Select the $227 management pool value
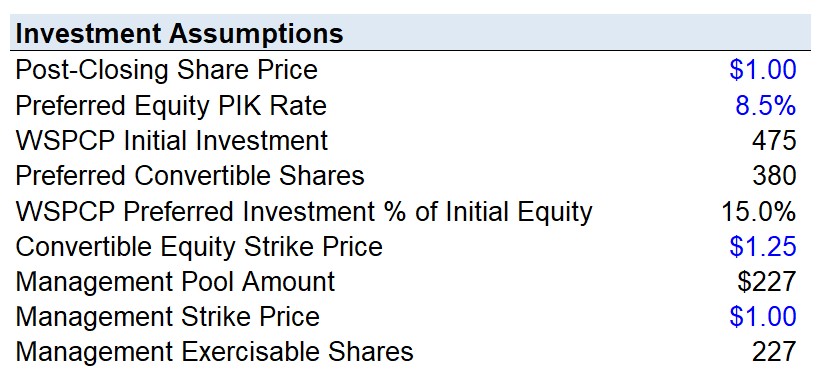The height and width of the screenshot is (379, 819). coord(767,282)
